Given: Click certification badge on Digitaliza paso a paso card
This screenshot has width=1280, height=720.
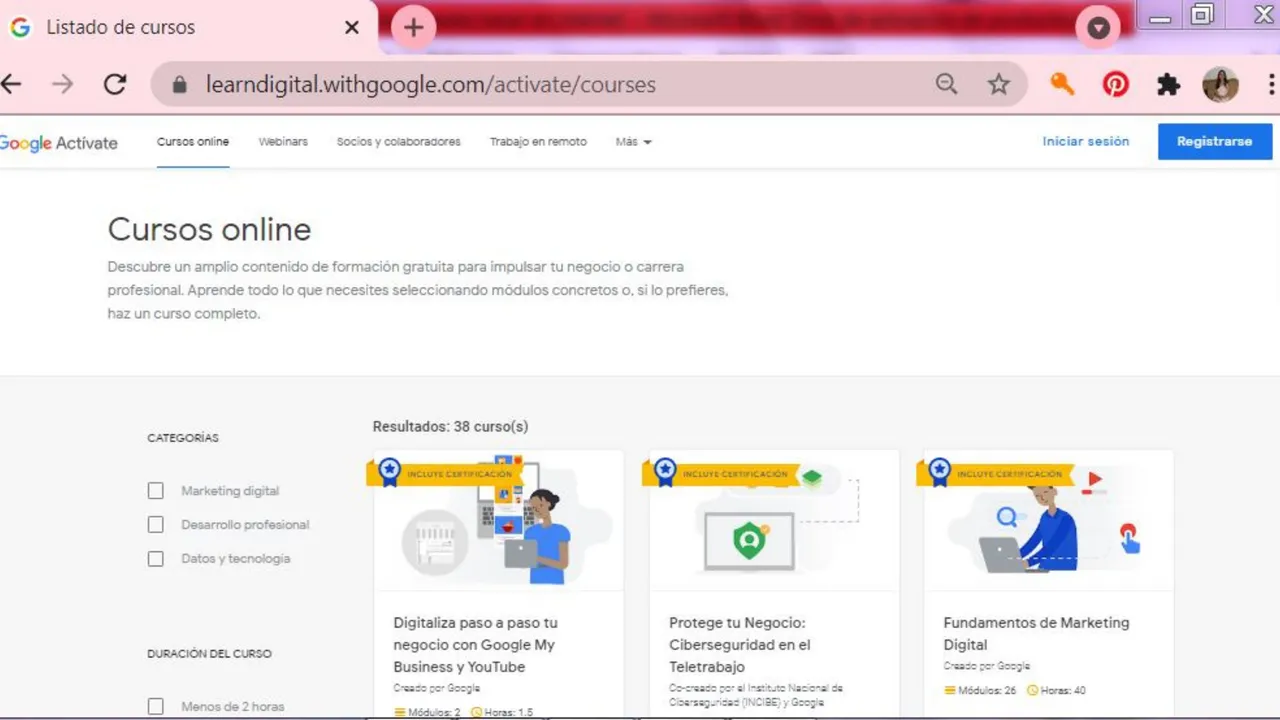Looking at the screenshot, I should pos(447,472).
